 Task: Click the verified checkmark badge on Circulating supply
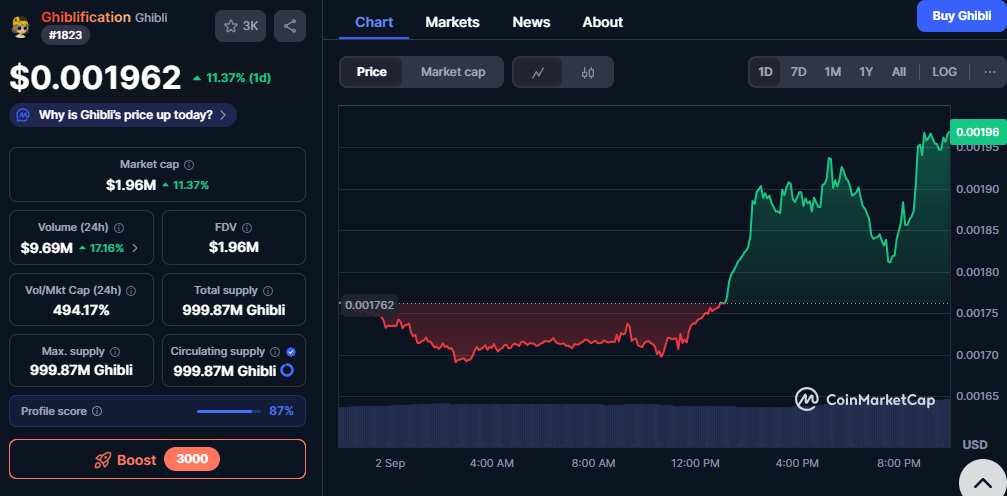tap(291, 351)
